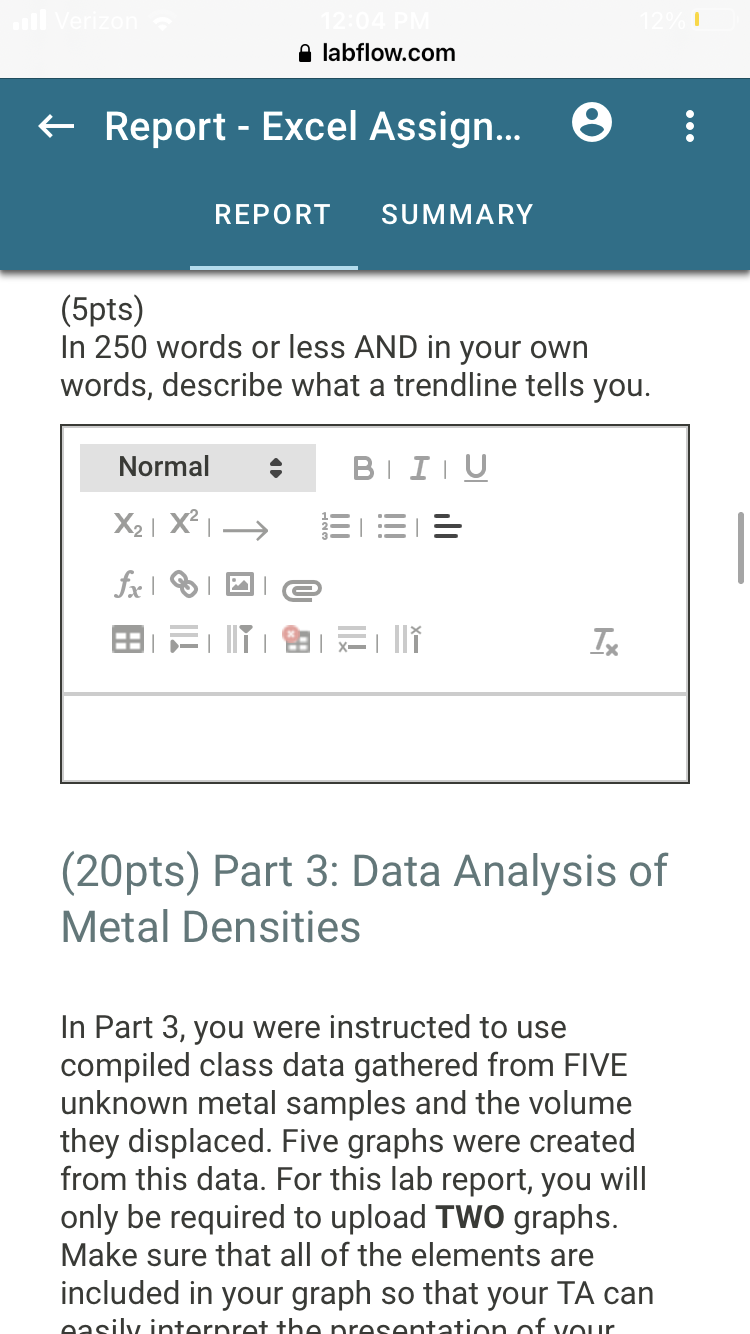The height and width of the screenshot is (1334, 750).
Task: Insert an image into the answer
Action: pos(239,585)
